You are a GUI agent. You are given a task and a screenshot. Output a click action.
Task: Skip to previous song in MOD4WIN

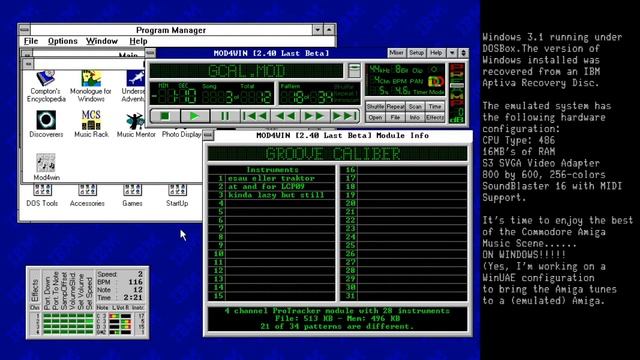[255, 116]
